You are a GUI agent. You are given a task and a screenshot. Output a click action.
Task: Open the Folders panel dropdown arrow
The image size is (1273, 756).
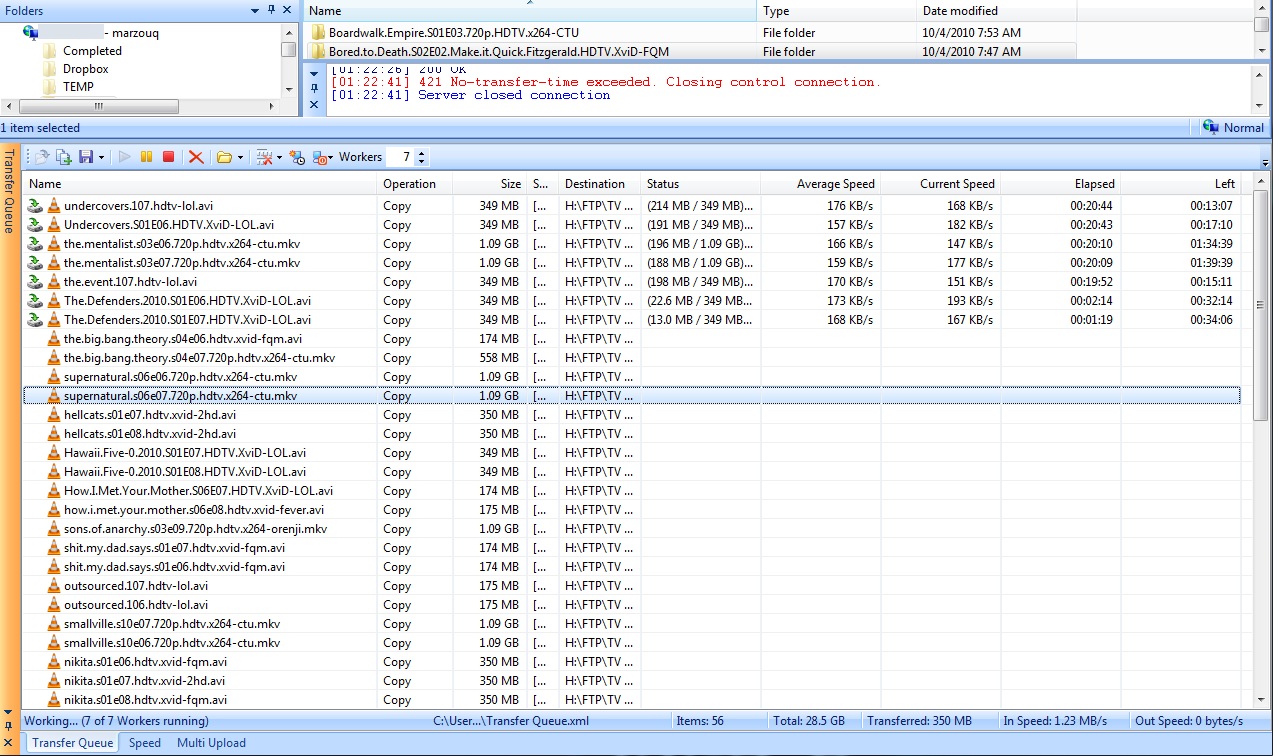coord(255,10)
